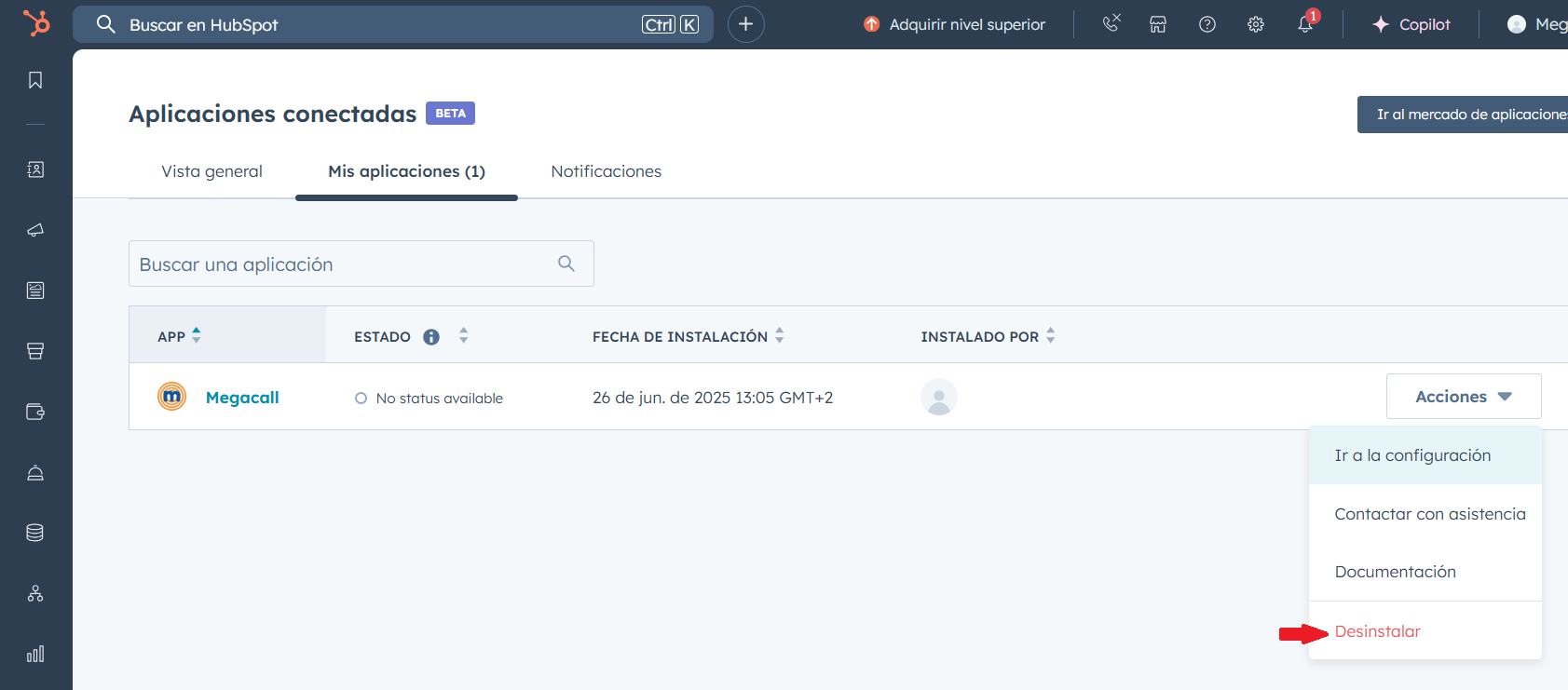Viewport: 1568px width, 690px height.
Task: Click Ir al mercado de aplicaciones button
Action: click(x=1463, y=115)
